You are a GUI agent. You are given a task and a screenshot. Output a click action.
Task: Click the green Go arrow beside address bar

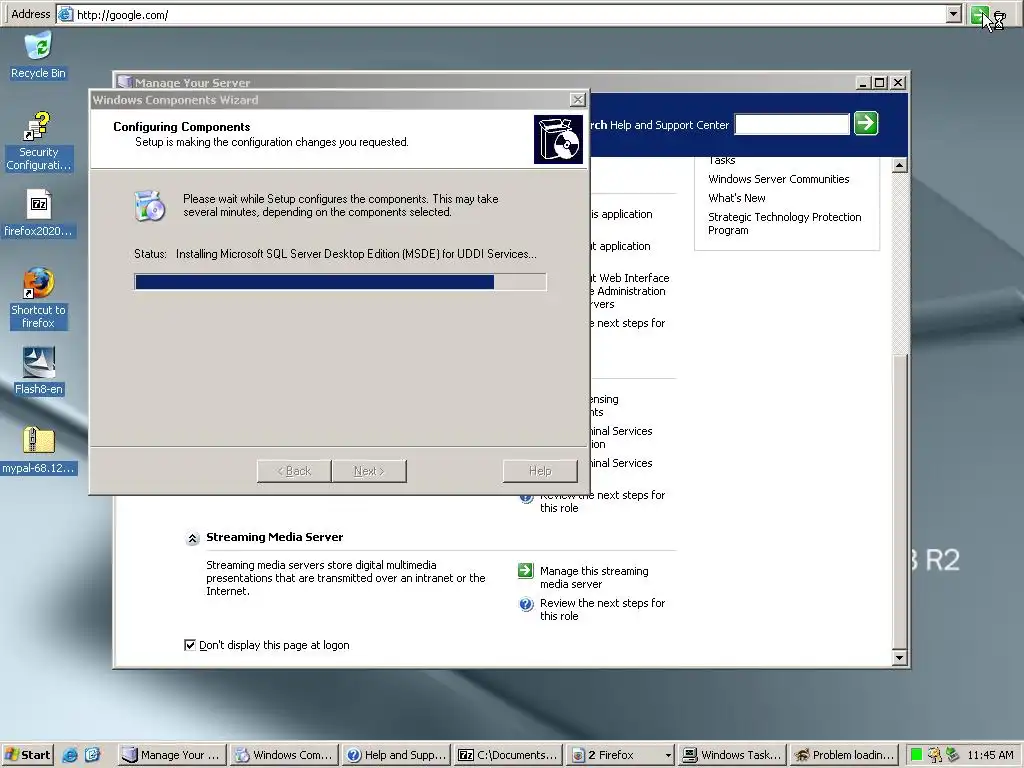click(979, 14)
